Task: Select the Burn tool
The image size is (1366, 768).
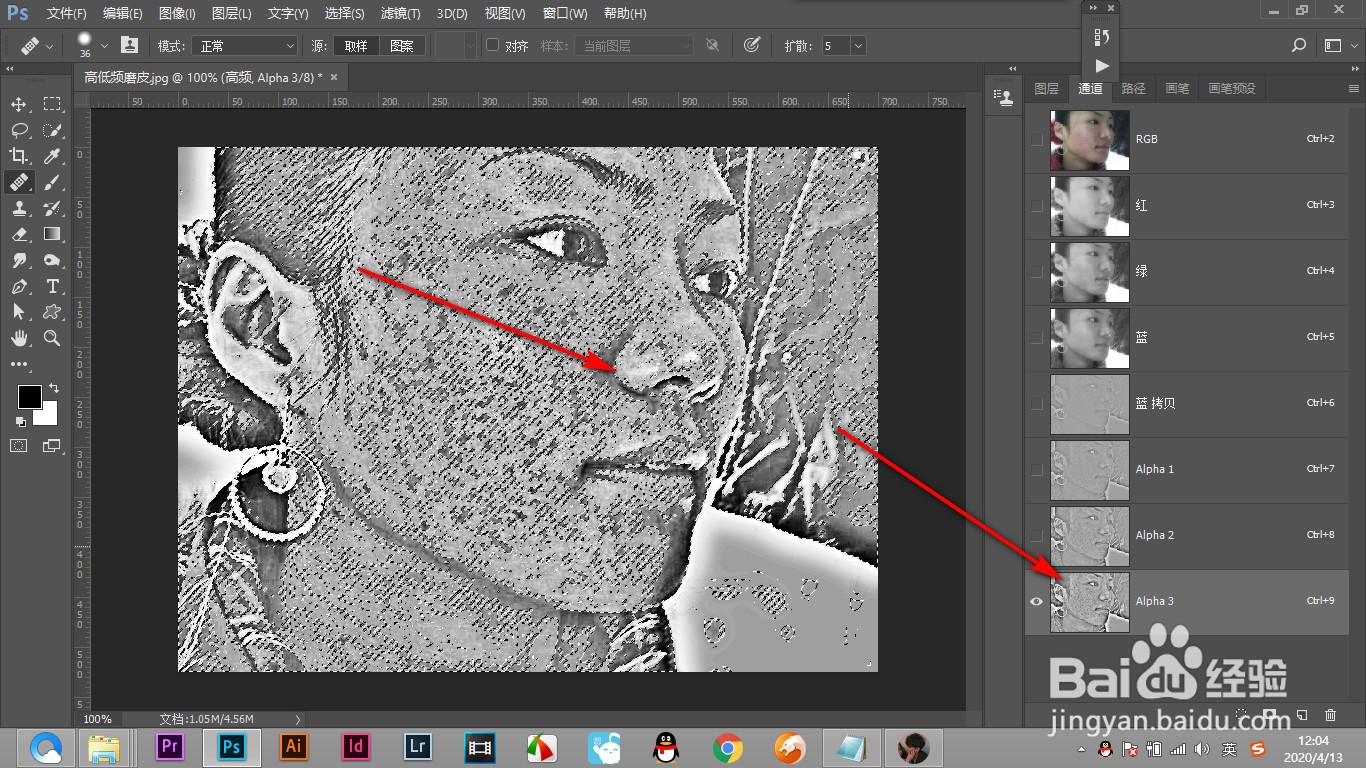Action: click(x=52, y=260)
